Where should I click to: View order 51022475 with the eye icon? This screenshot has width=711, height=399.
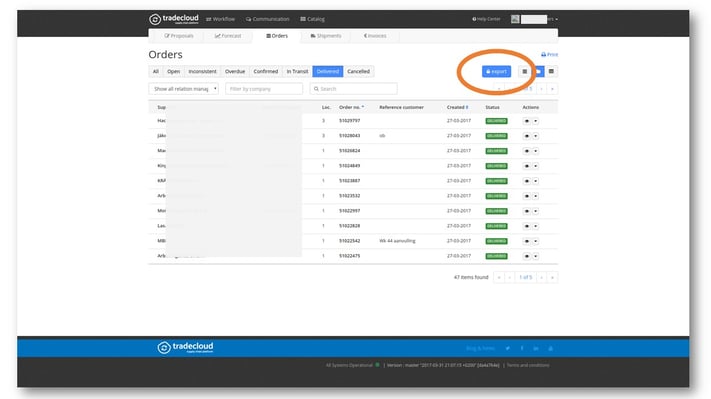click(526, 256)
